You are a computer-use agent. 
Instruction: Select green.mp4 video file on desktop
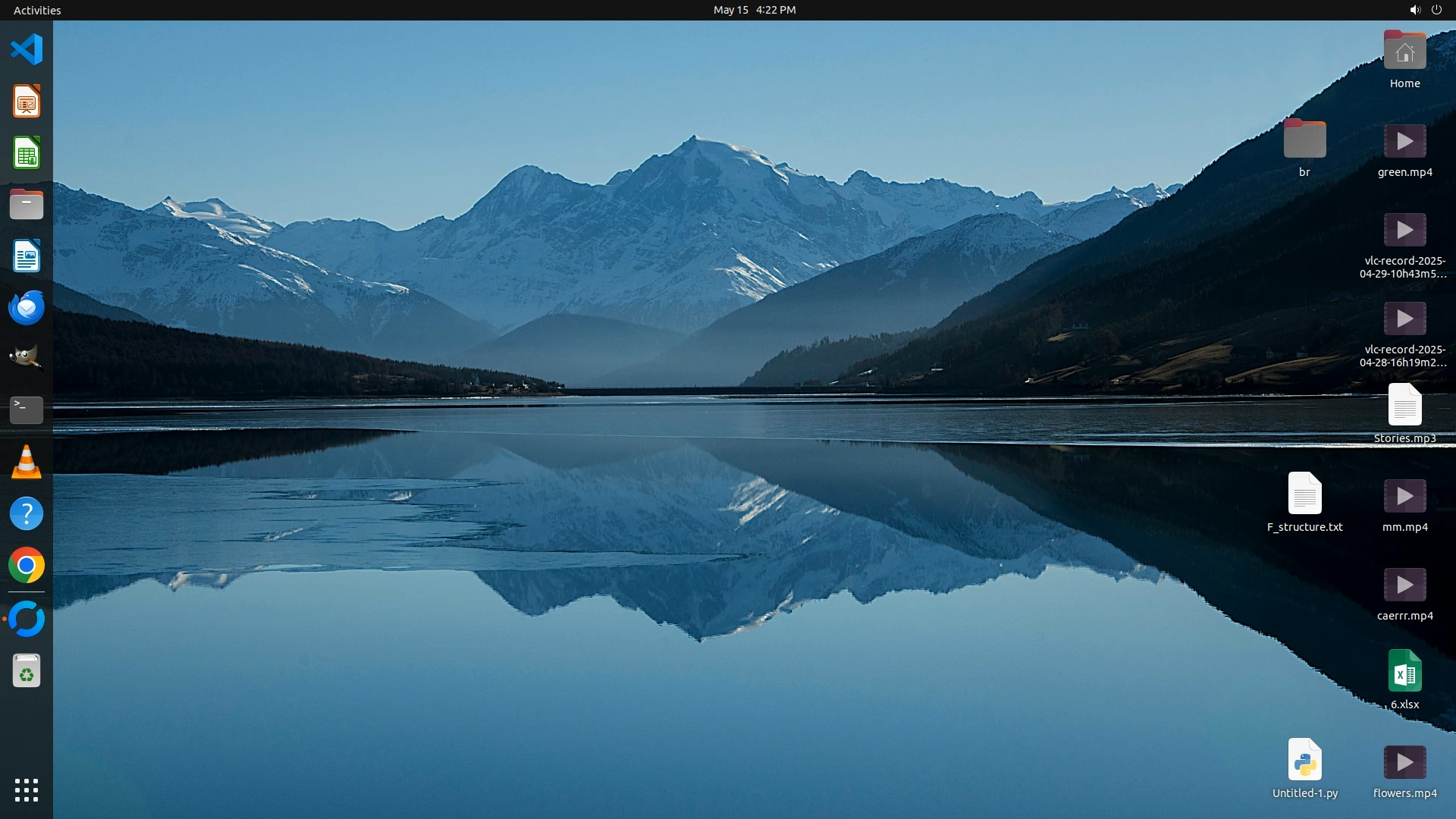pos(1404,143)
